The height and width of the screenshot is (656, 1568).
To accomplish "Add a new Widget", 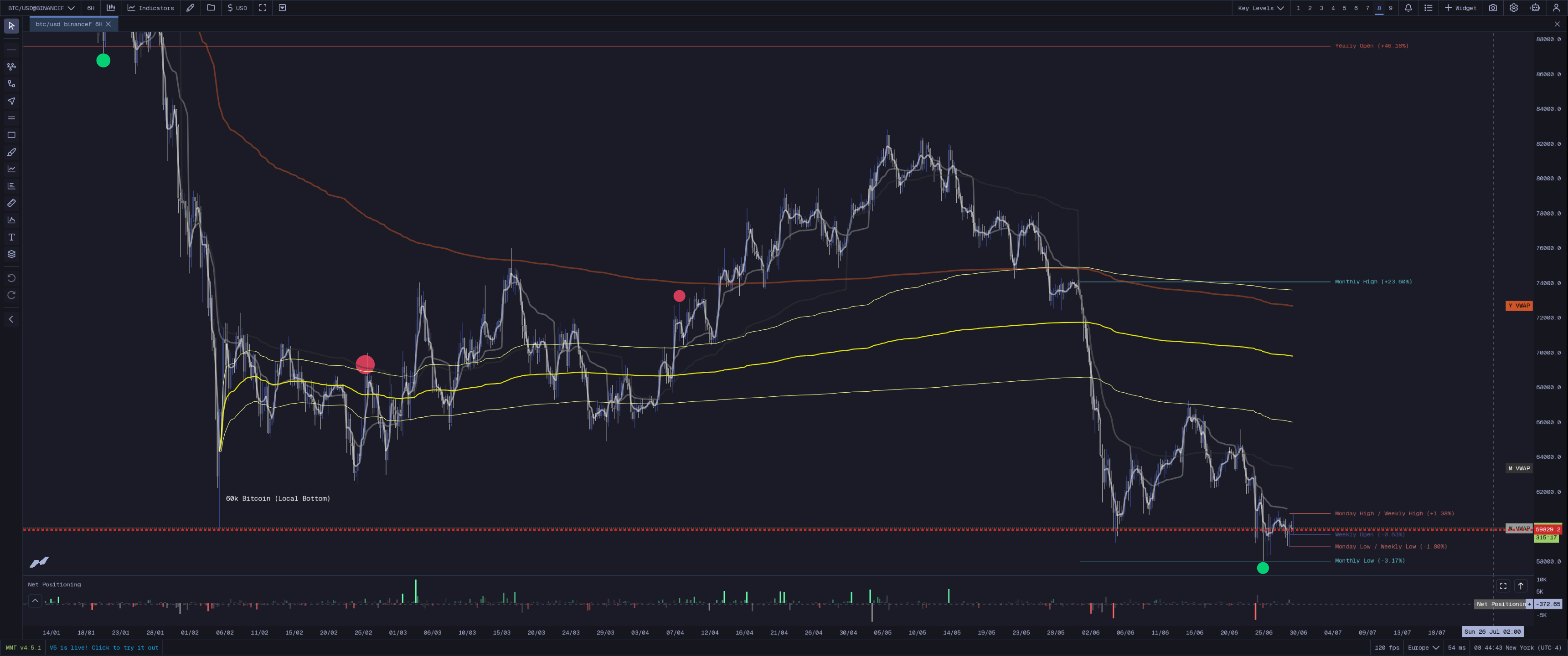I will click(x=1460, y=8).
